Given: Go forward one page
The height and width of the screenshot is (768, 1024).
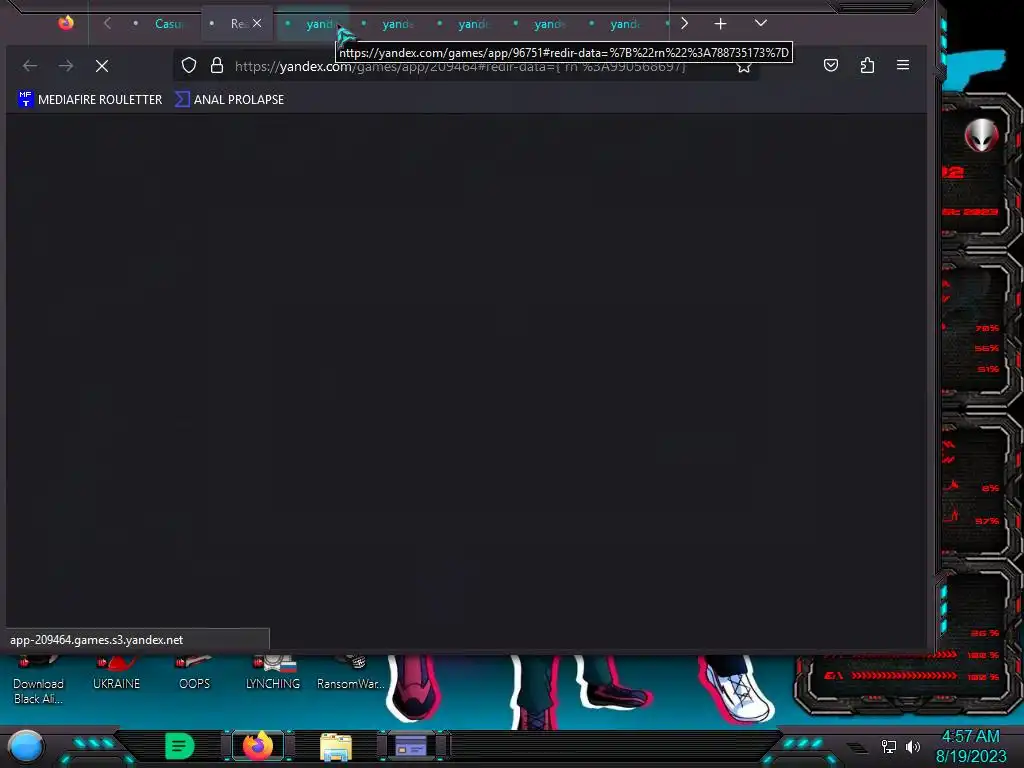Looking at the screenshot, I should pyautogui.click(x=66, y=66).
